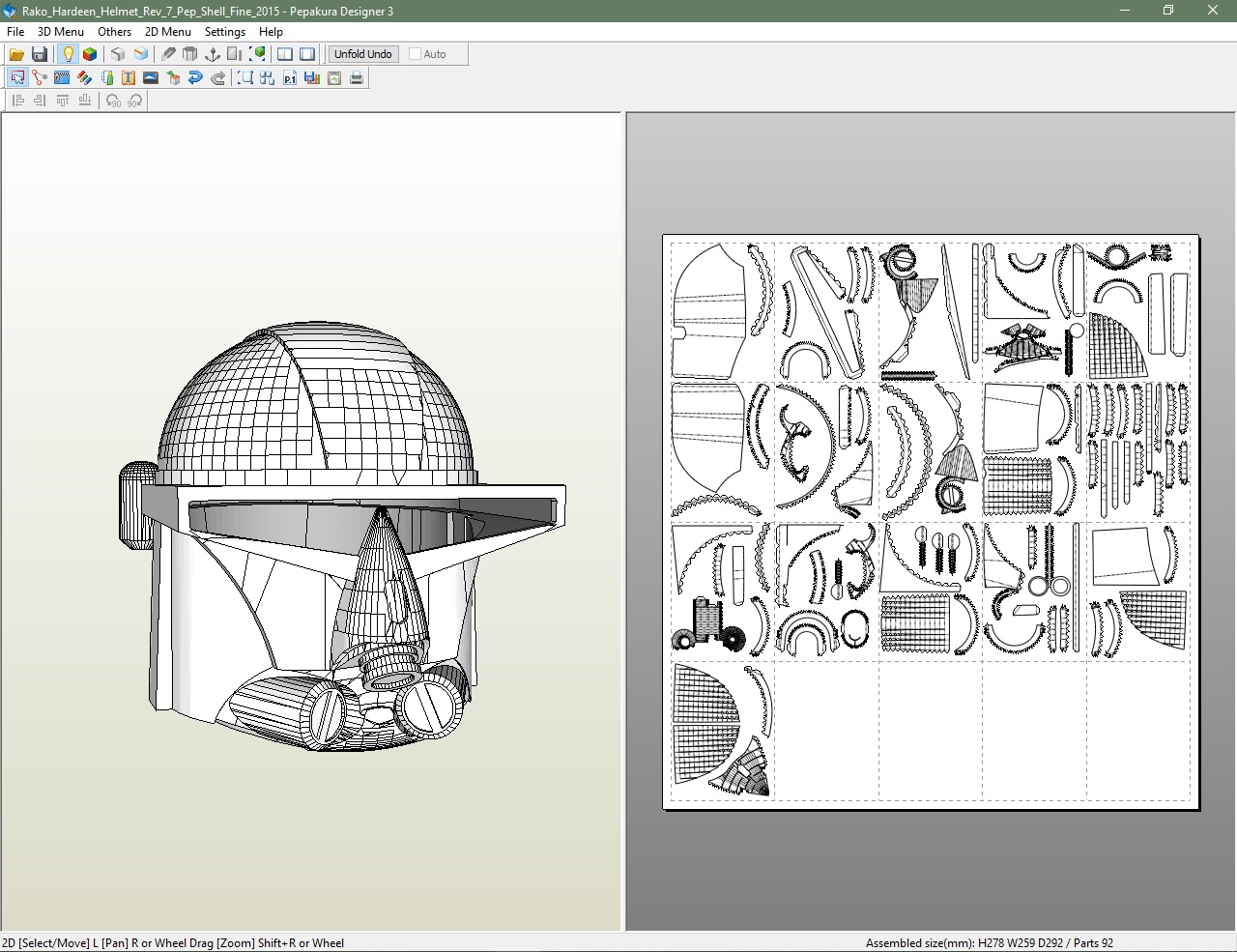This screenshot has height=952, width=1237.
Task: Open the Help menu
Action: [x=271, y=31]
